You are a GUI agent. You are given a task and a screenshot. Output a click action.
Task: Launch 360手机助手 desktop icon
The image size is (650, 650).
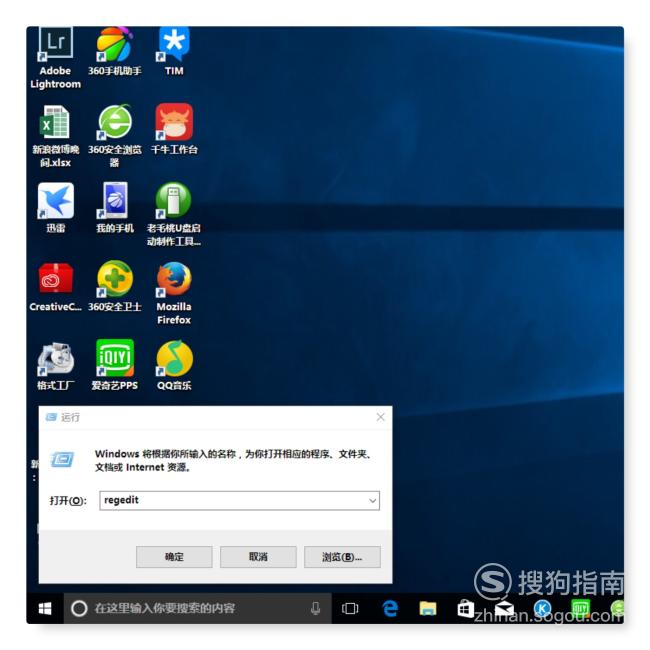tap(115, 51)
